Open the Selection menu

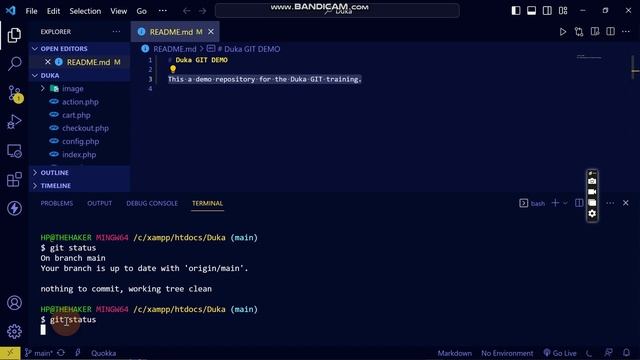85,11
